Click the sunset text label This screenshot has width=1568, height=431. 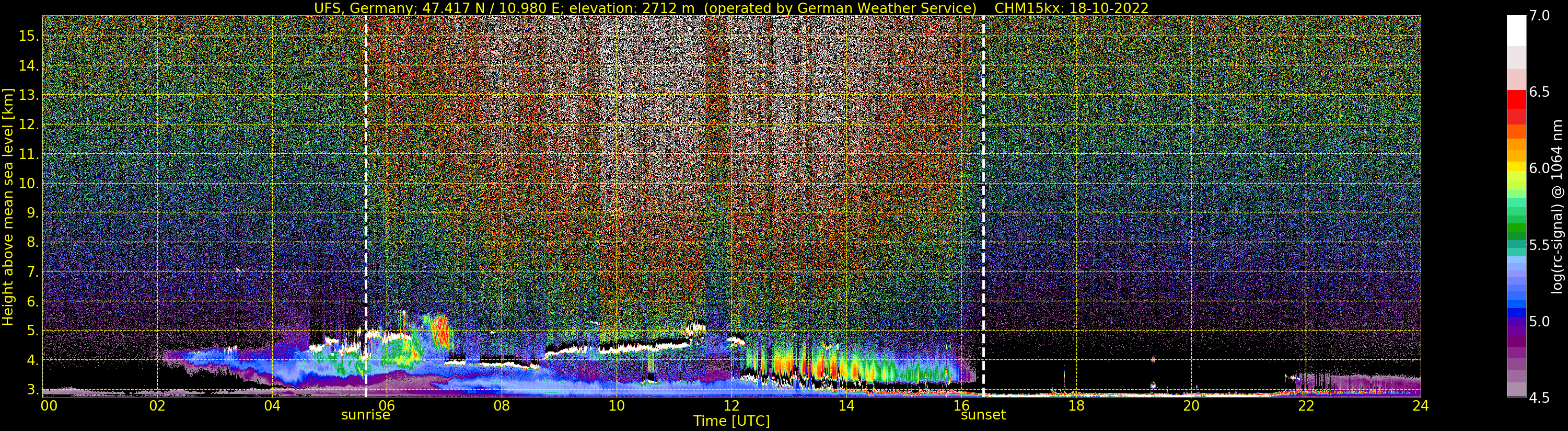[x=983, y=415]
